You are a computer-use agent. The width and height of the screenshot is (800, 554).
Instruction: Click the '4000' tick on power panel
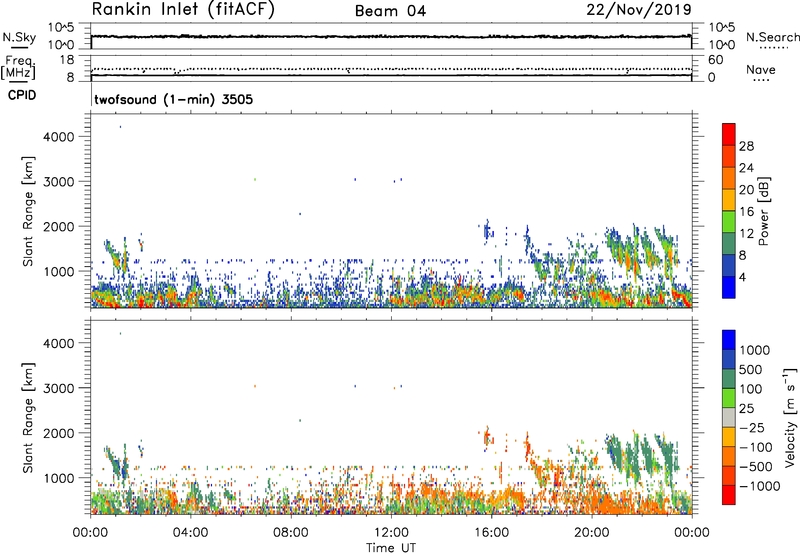(x=58, y=137)
